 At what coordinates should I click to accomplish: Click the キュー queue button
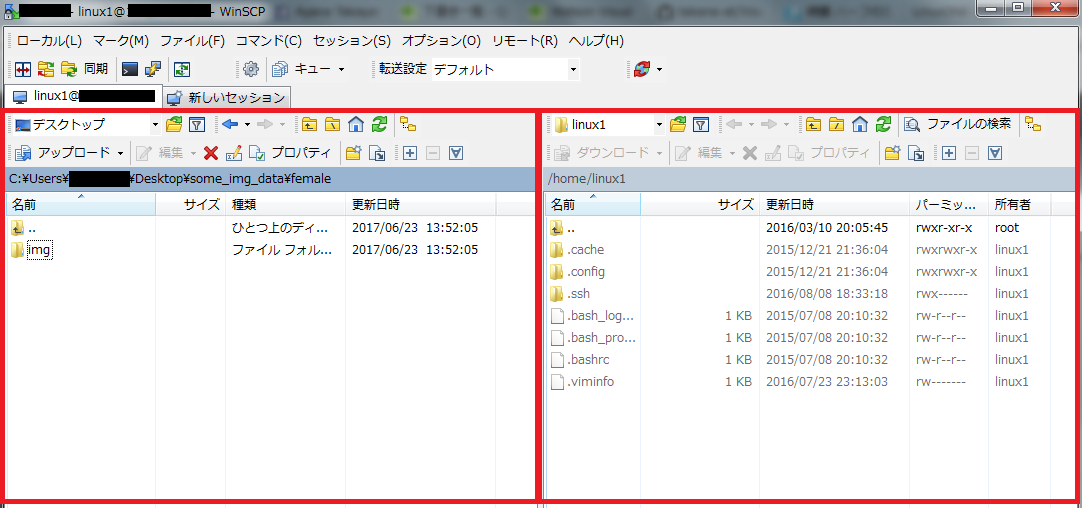[x=302, y=69]
